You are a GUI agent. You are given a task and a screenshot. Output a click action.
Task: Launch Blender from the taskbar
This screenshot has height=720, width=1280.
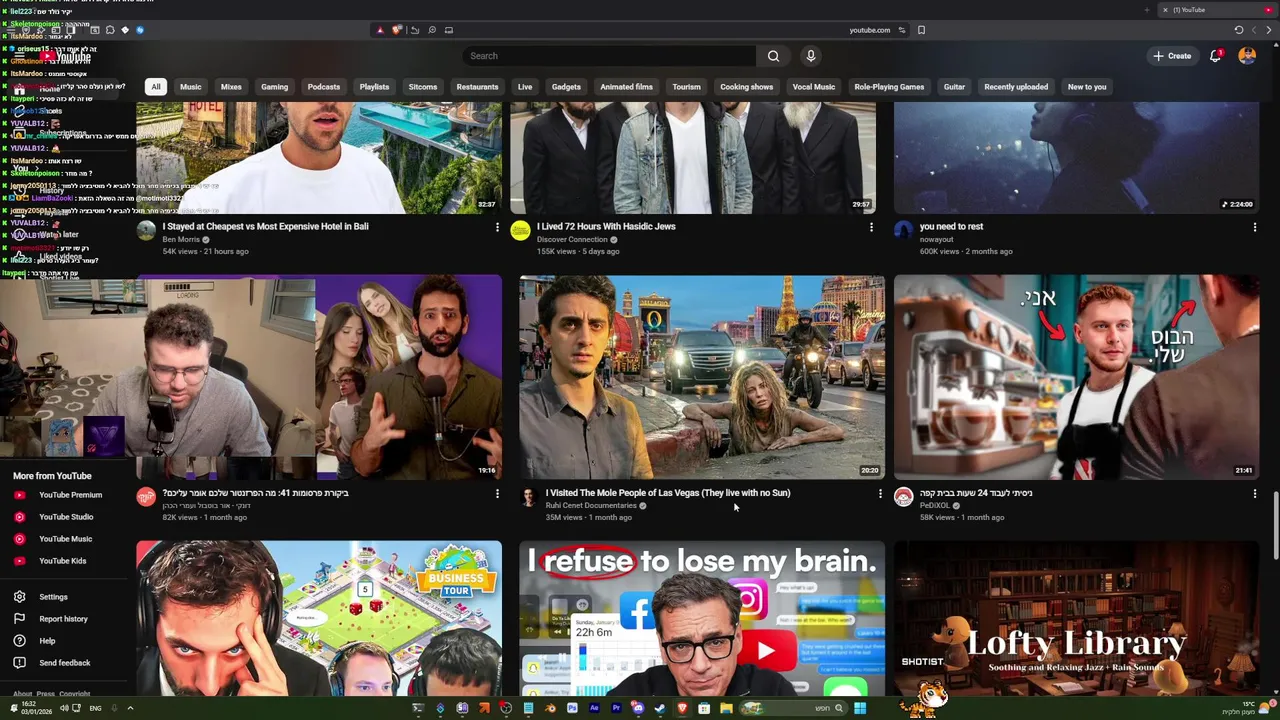pyautogui.click(x=551, y=708)
